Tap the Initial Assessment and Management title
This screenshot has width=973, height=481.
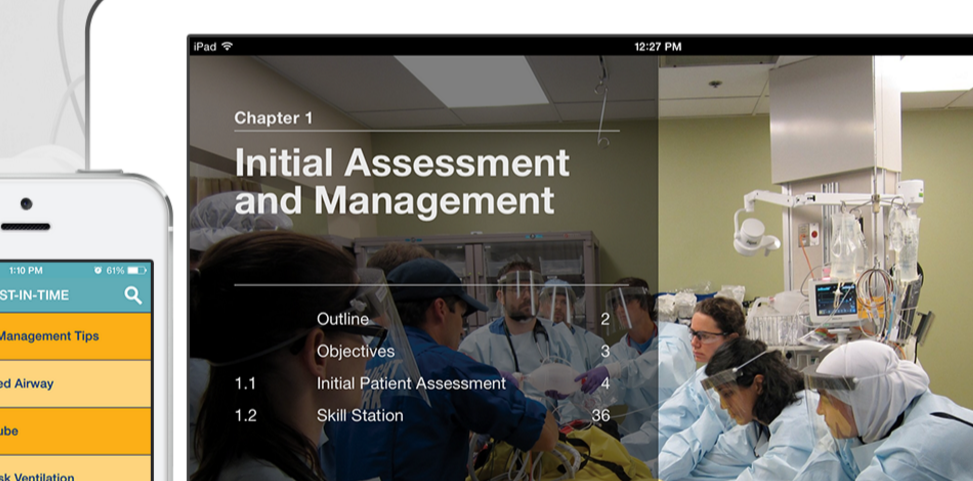click(x=401, y=181)
